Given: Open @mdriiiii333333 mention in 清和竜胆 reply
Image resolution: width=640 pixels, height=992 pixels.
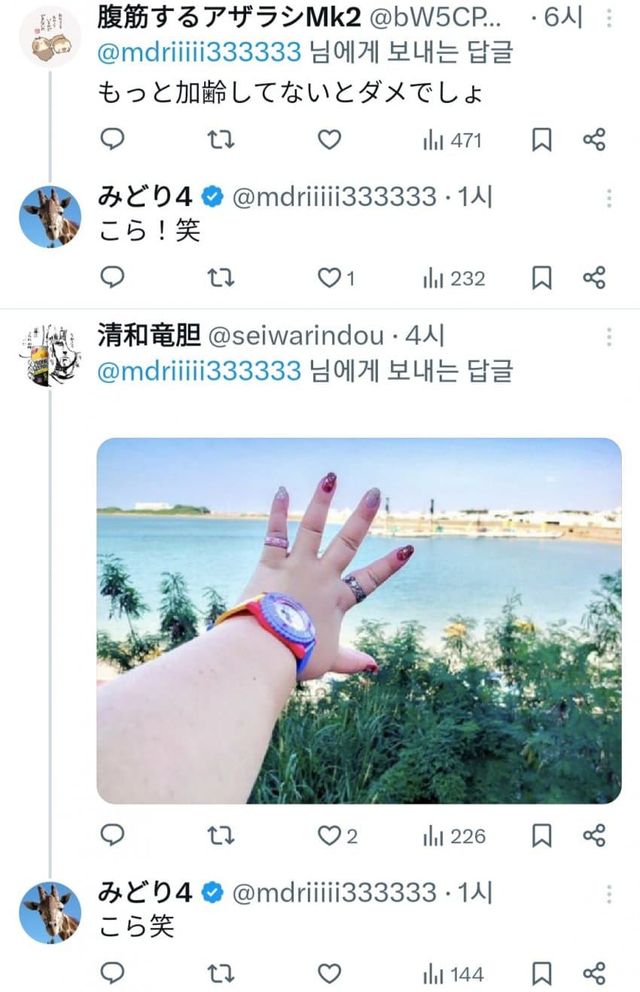Looking at the screenshot, I should click(199, 371).
